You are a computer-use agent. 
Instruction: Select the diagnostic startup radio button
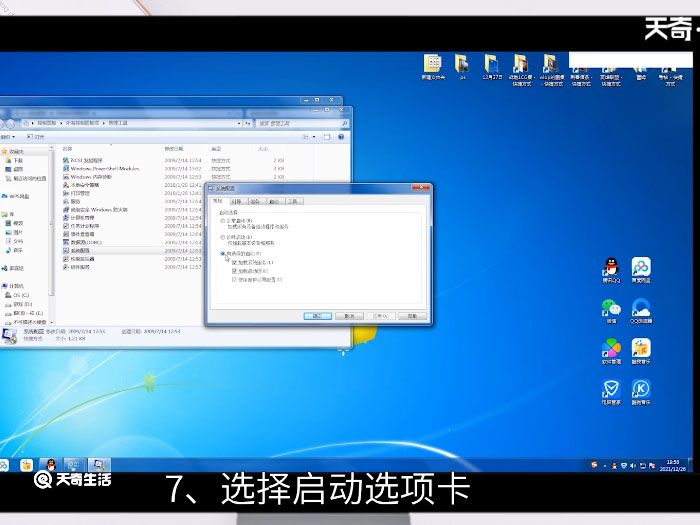pos(223,238)
